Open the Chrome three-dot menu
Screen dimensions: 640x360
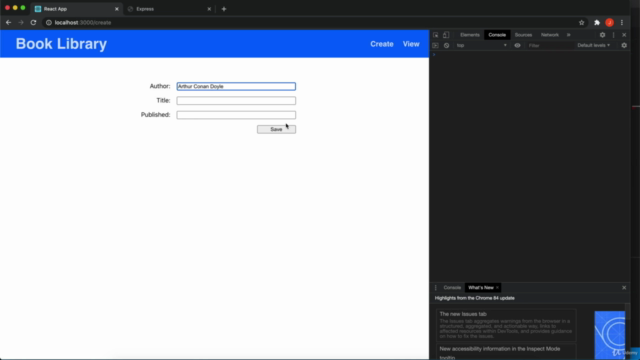(x=622, y=22)
